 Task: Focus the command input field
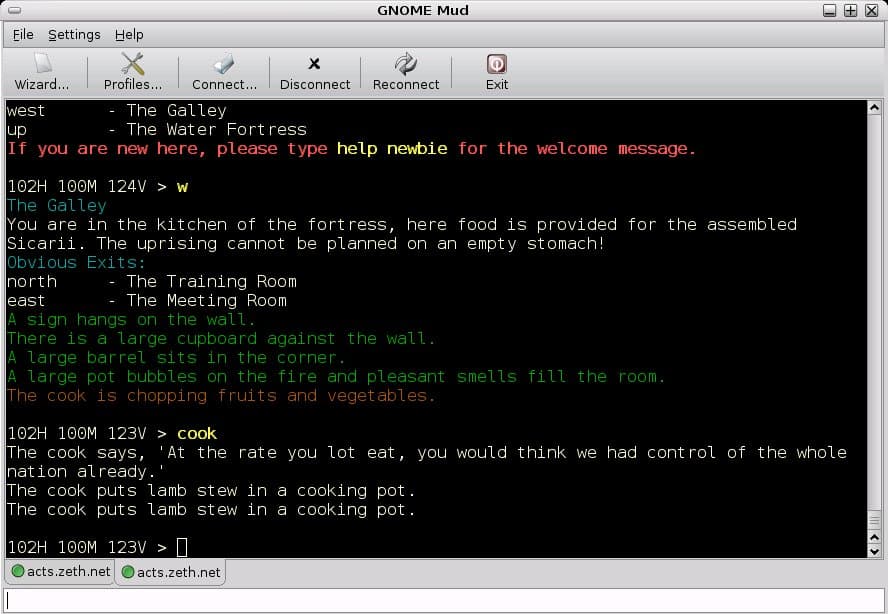pyautogui.click(x=443, y=600)
